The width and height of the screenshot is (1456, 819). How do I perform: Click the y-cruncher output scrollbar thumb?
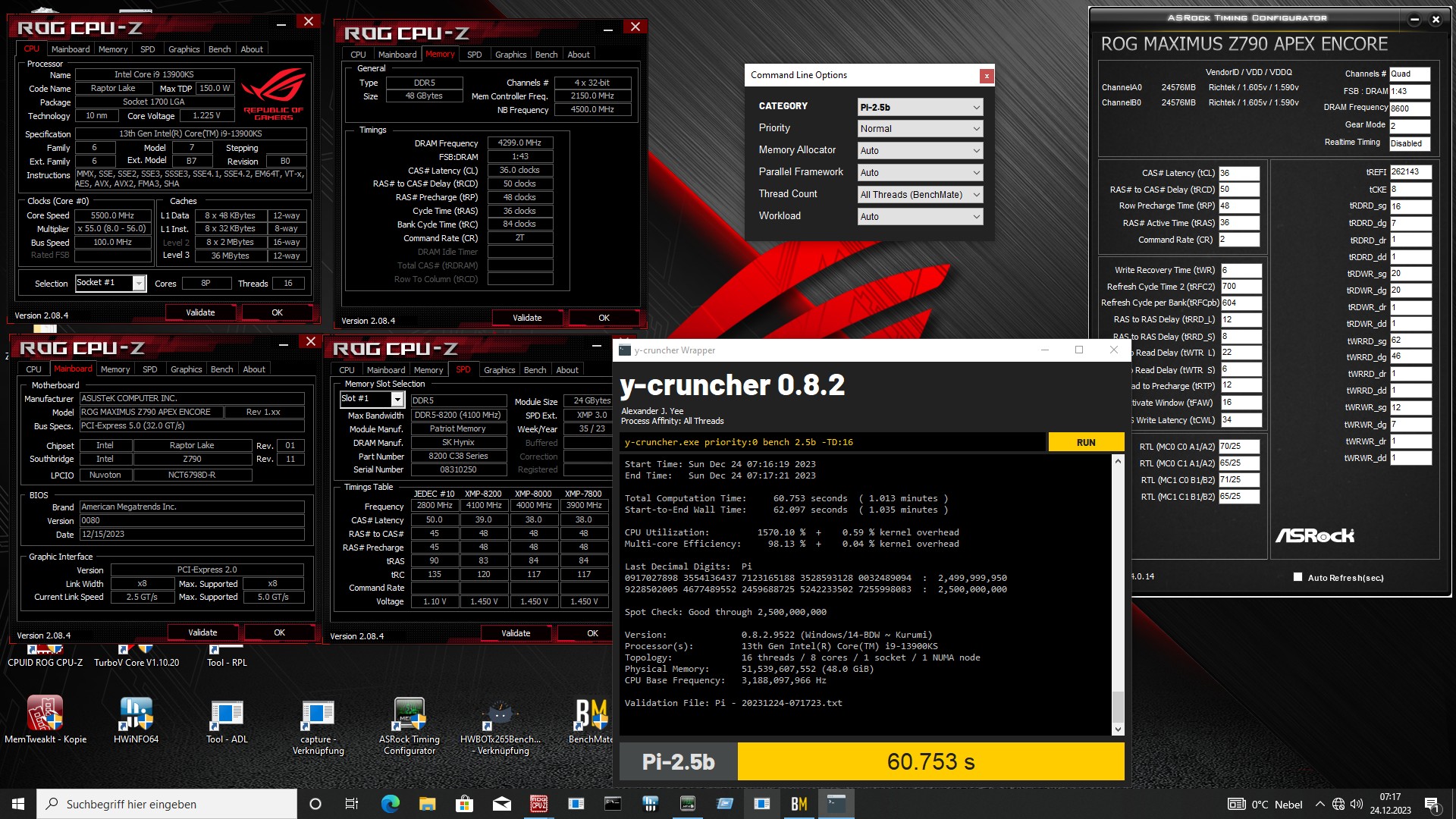pos(1118,707)
